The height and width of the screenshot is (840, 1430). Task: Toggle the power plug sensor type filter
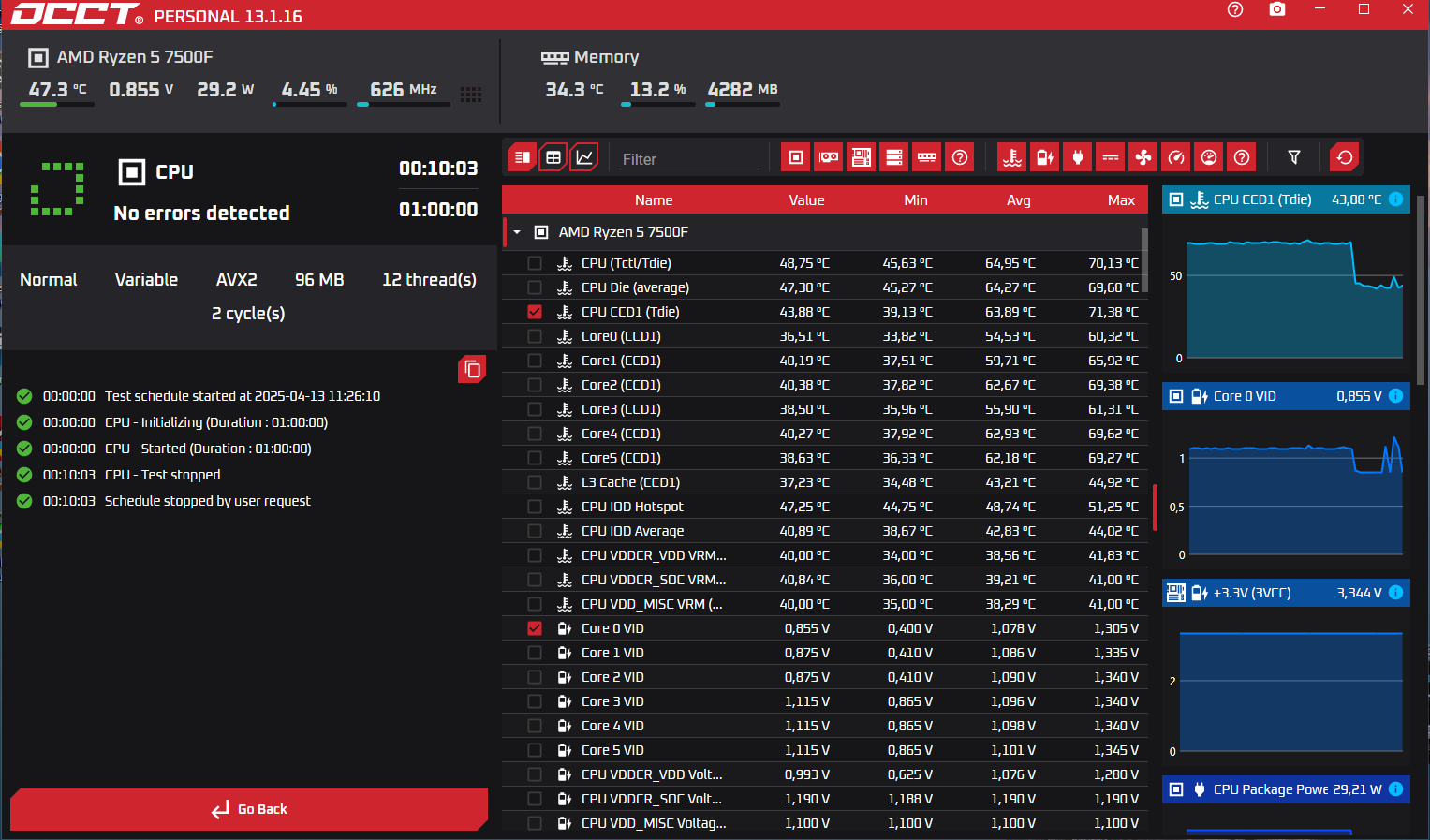click(1078, 157)
